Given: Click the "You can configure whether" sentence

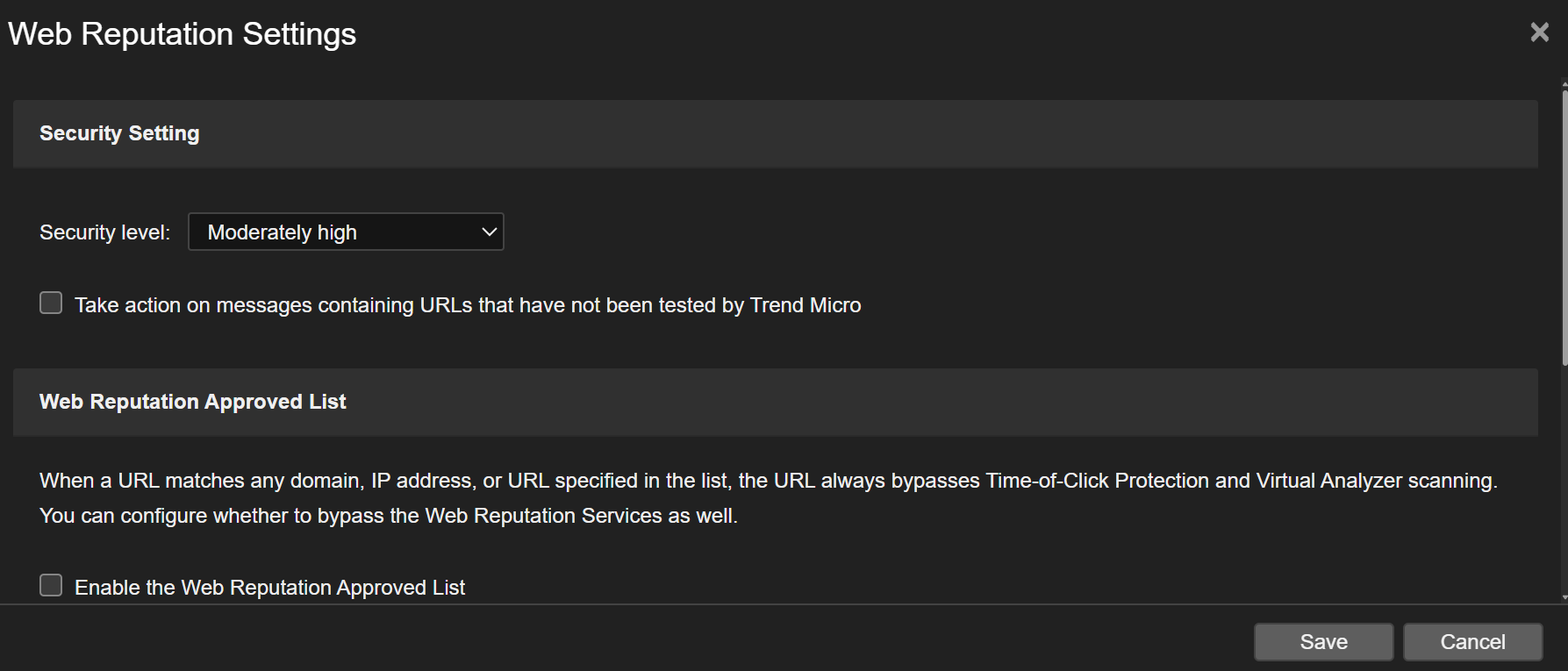Looking at the screenshot, I should coord(388,516).
